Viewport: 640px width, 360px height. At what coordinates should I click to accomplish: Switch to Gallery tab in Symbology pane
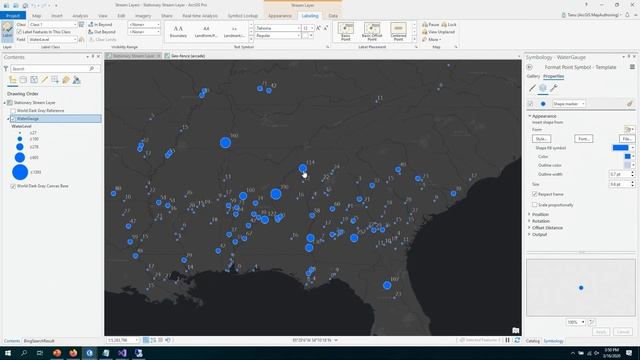click(533, 76)
